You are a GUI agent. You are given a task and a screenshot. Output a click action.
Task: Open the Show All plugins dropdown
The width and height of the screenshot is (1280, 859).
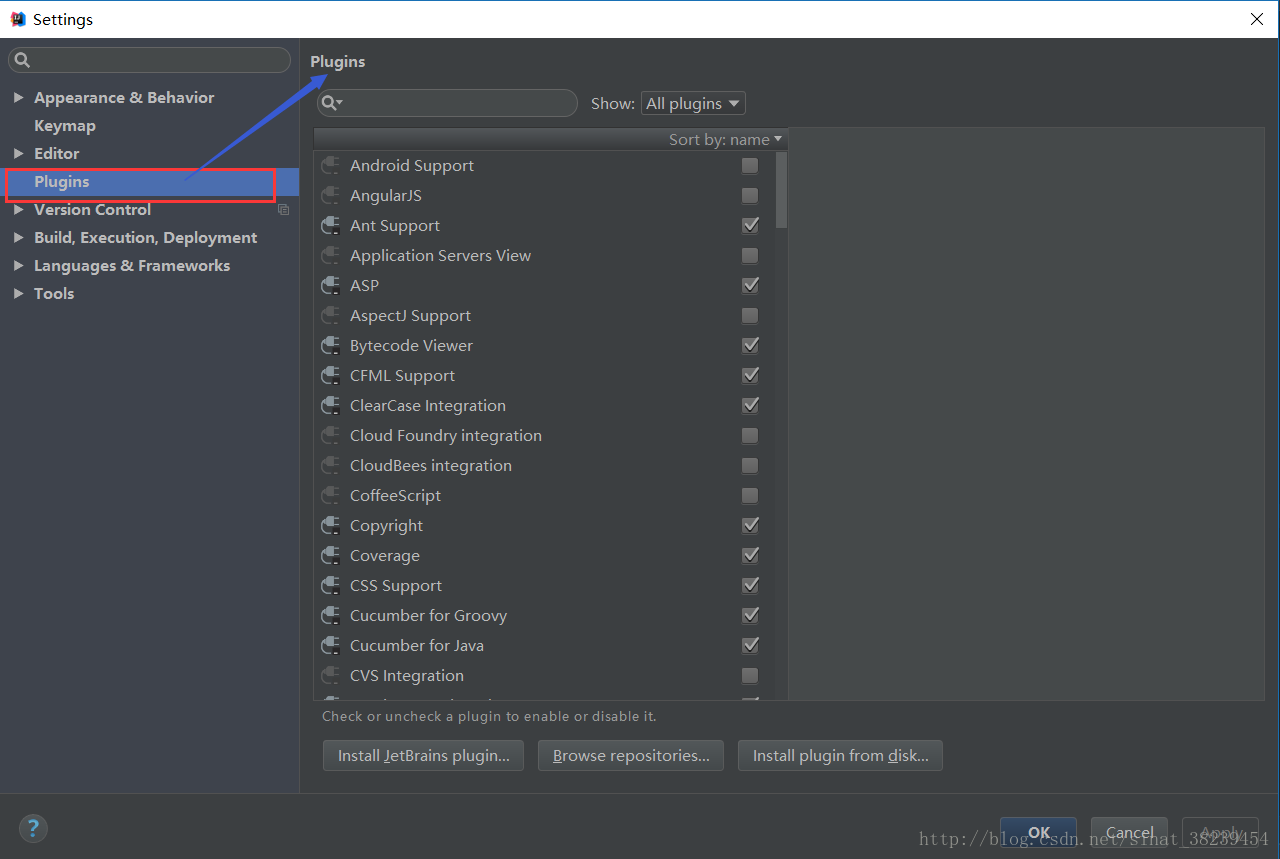(x=693, y=103)
